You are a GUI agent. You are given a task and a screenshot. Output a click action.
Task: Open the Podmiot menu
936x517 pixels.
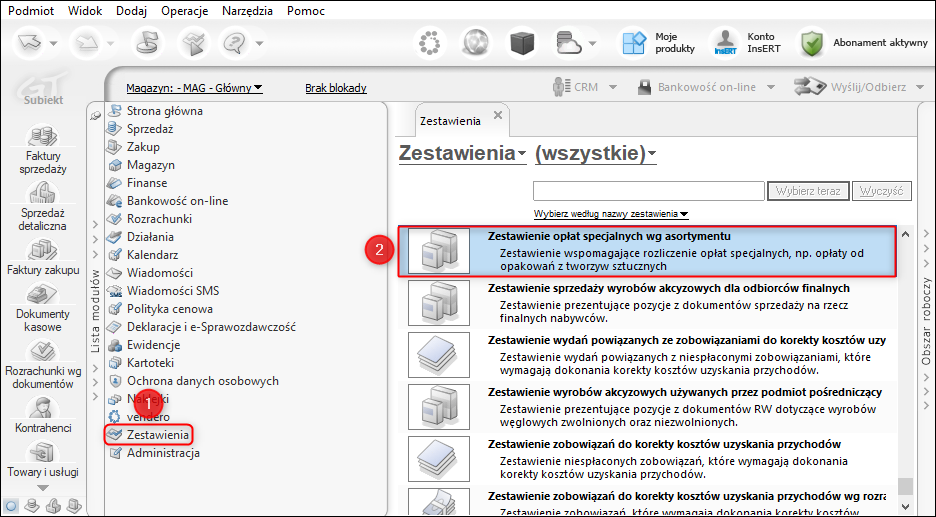pos(31,11)
